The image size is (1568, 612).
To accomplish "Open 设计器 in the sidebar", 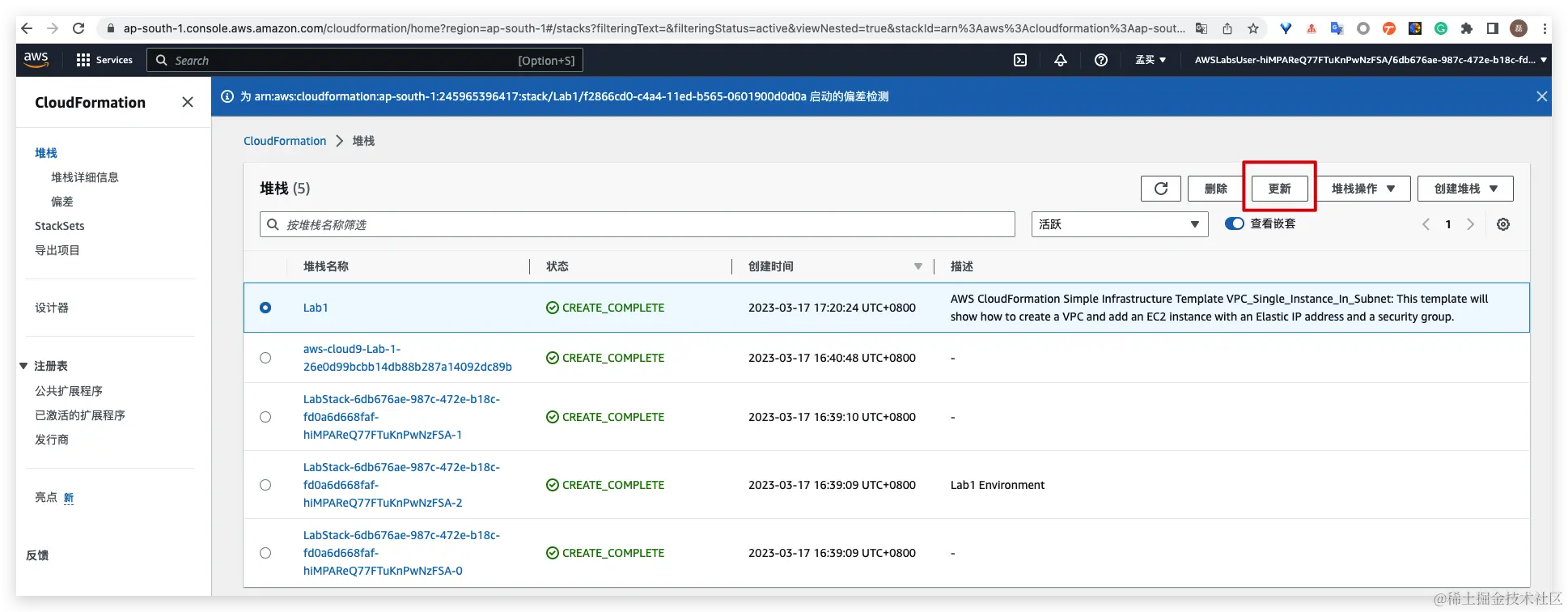I will click(x=52, y=308).
